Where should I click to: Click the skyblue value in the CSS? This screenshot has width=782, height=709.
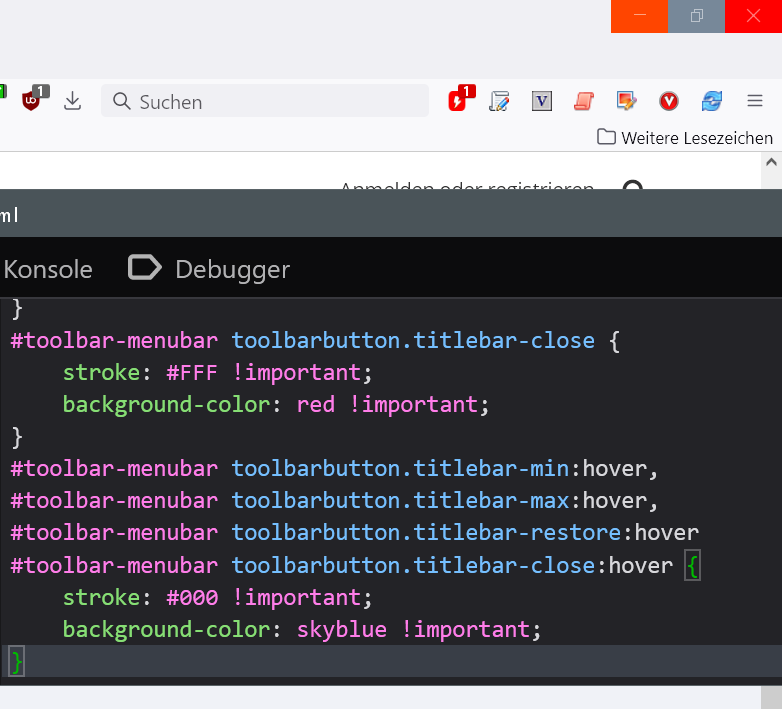pos(343,629)
